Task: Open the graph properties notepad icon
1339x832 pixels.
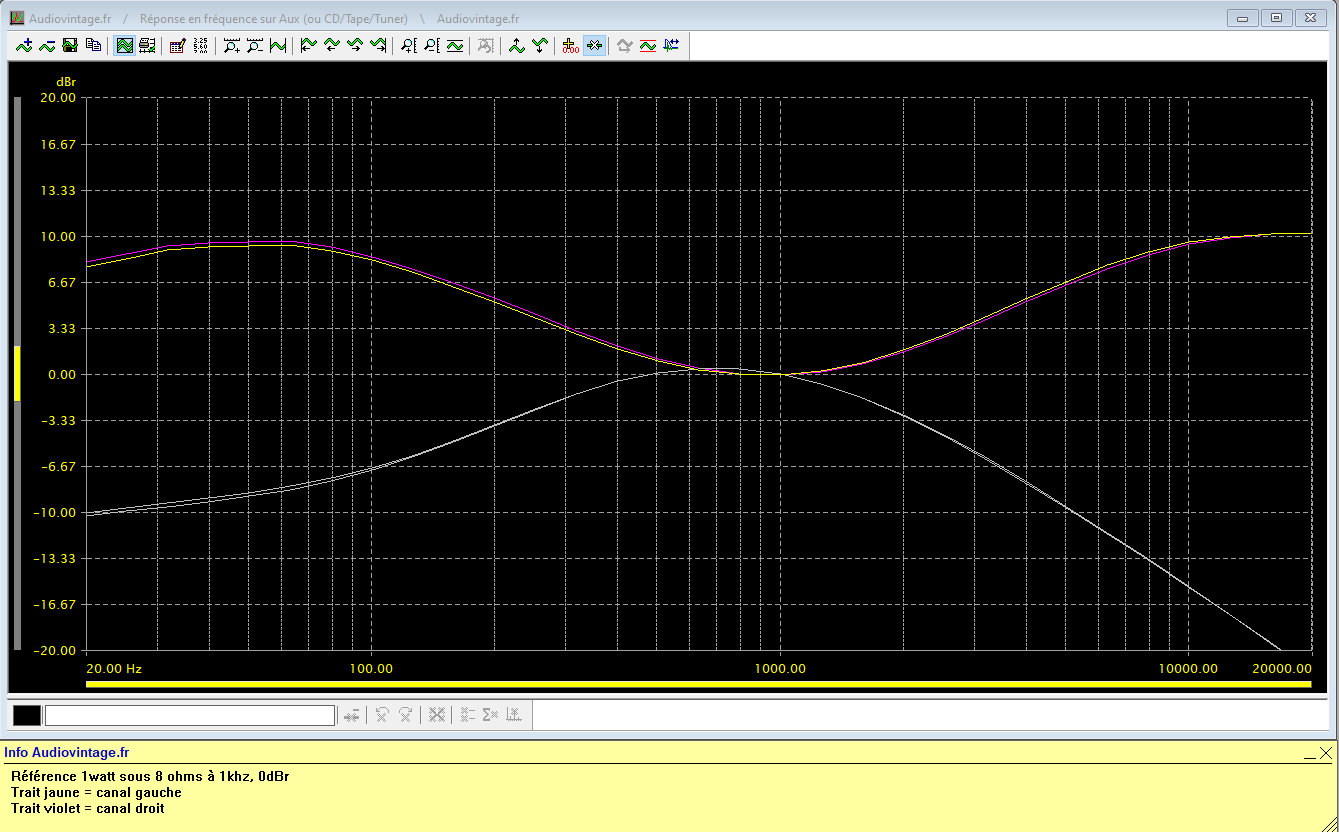Action: pos(177,45)
